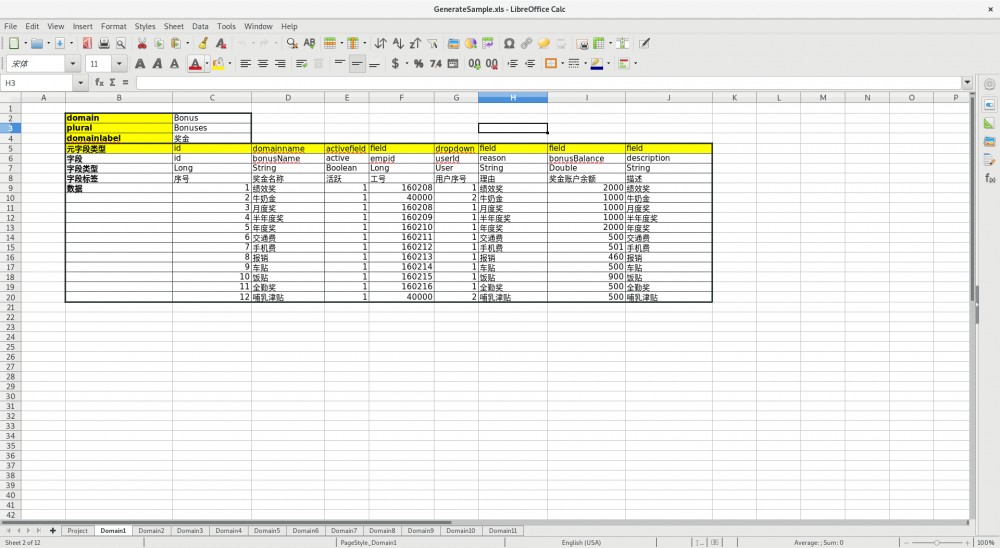
Task: Switch to the Project sheet tab
Action: coord(77,530)
